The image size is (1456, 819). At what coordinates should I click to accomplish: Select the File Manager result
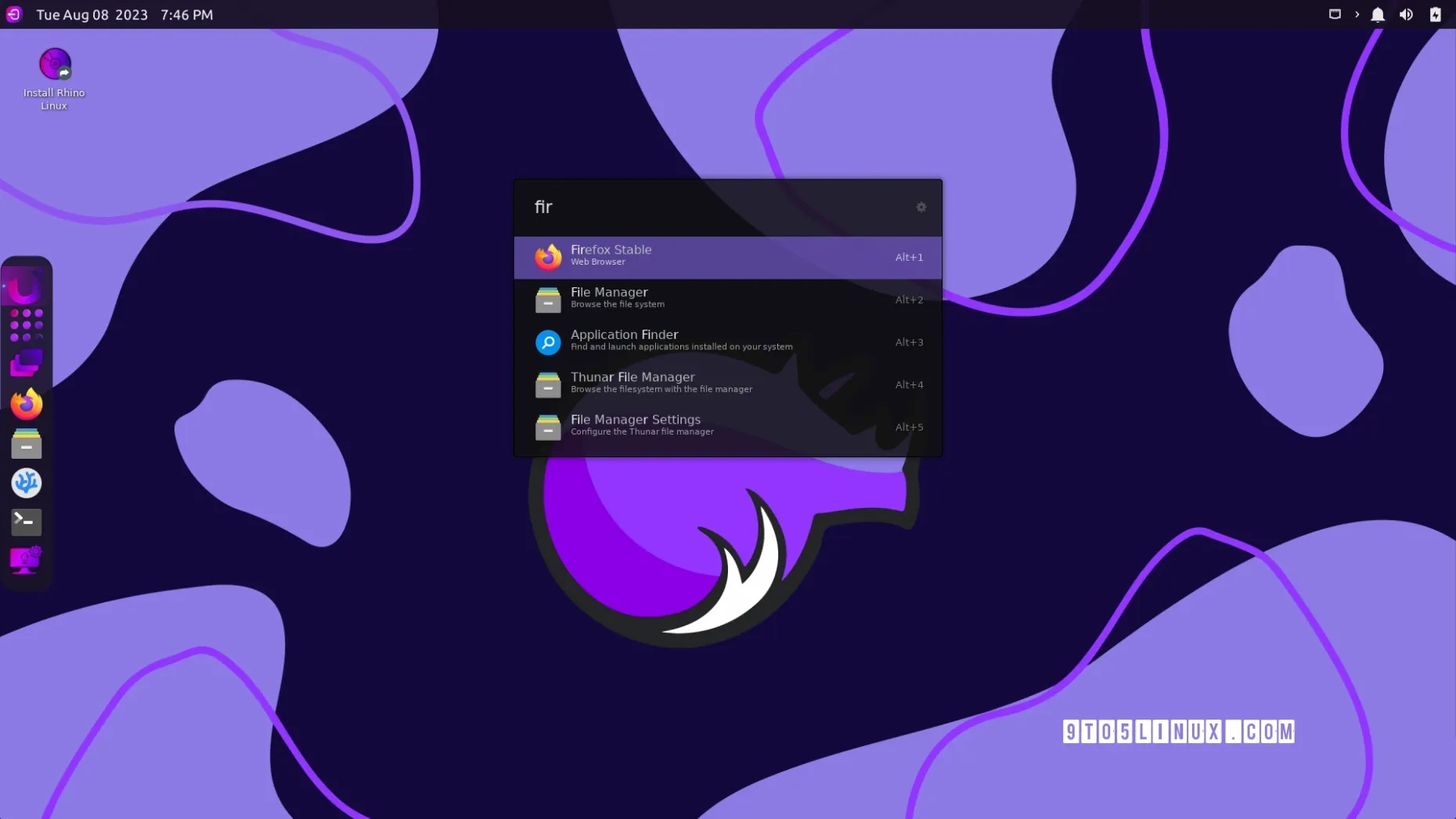click(x=728, y=299)
